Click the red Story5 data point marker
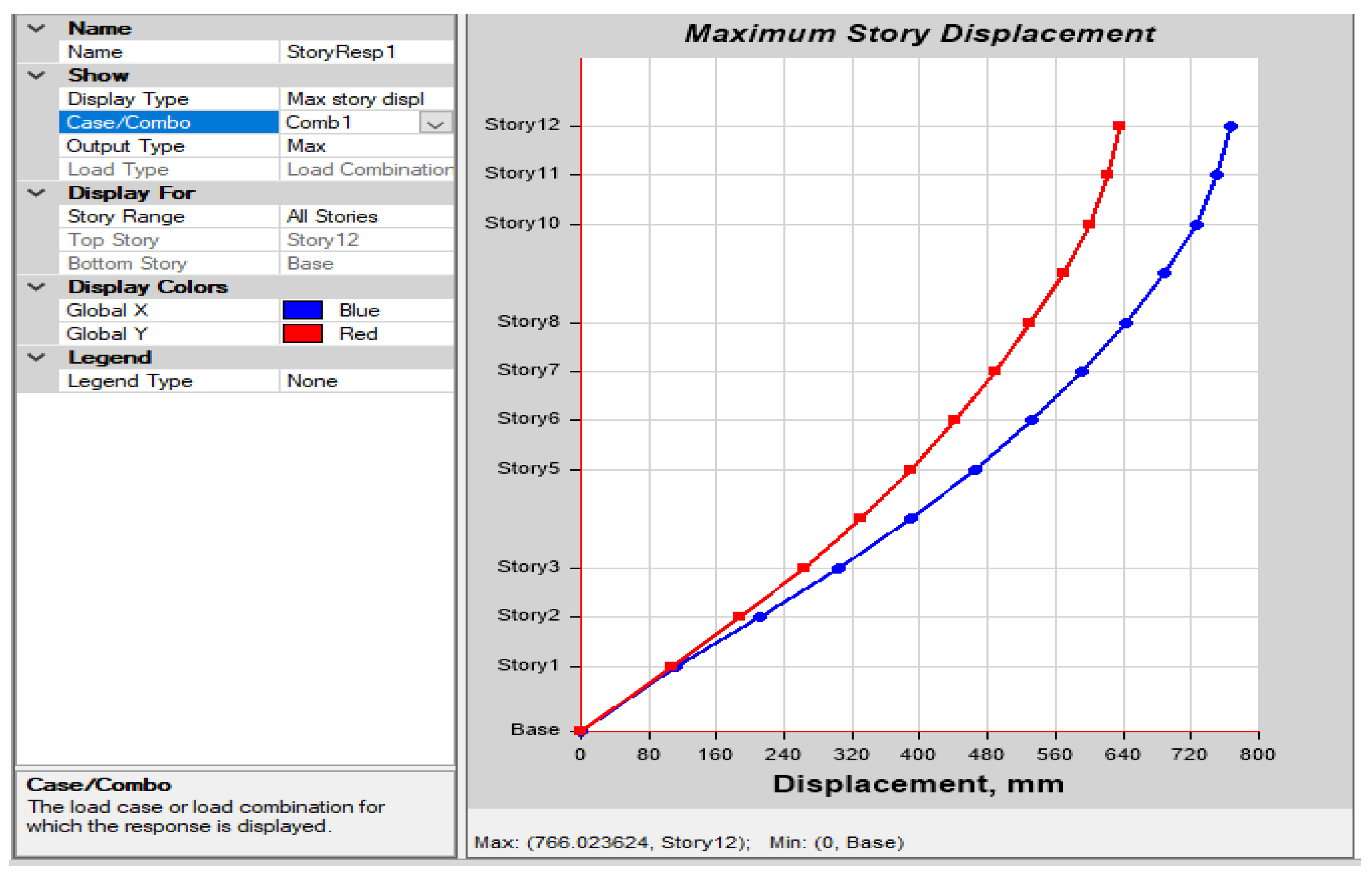Viewport: 1372px width, 877px height. pos(910,470)
